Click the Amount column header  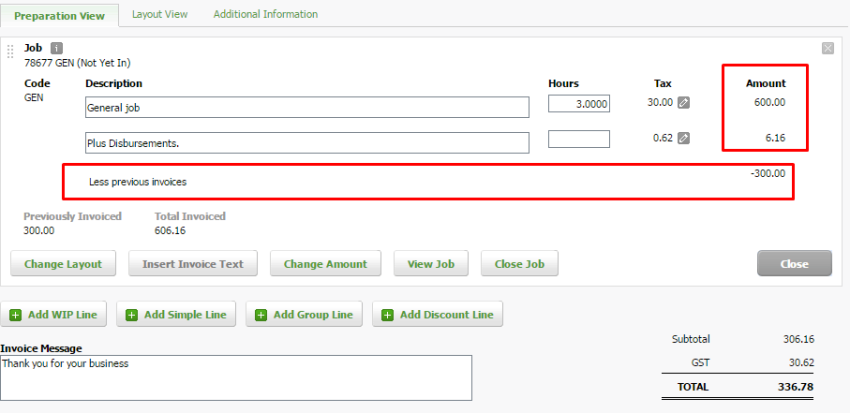[766, 83]
